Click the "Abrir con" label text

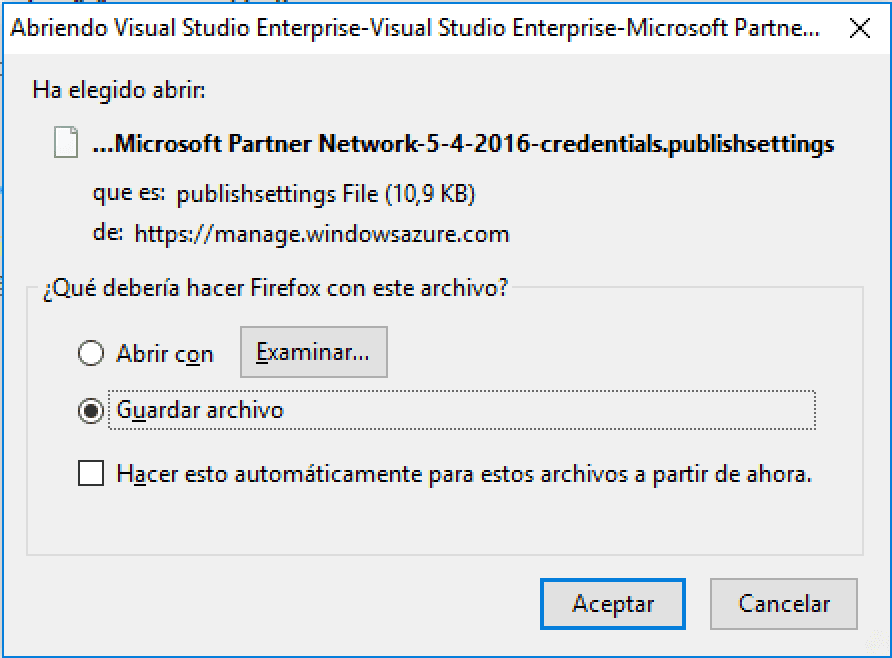(x=165, y=354)
